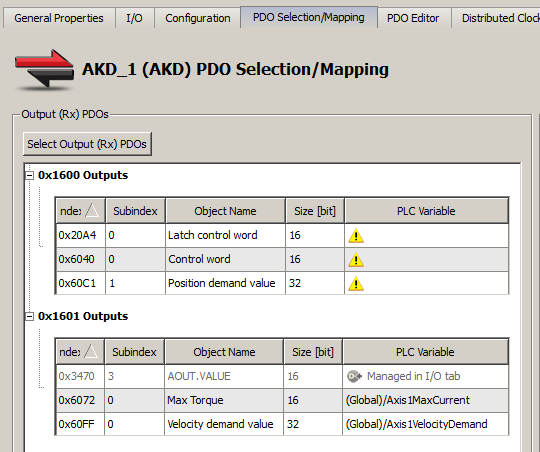Image resolution: width=540 pixels, height=452 pixels.
Task: Sort 0x1601 table by Index header arrow
Action: point(91,352)
